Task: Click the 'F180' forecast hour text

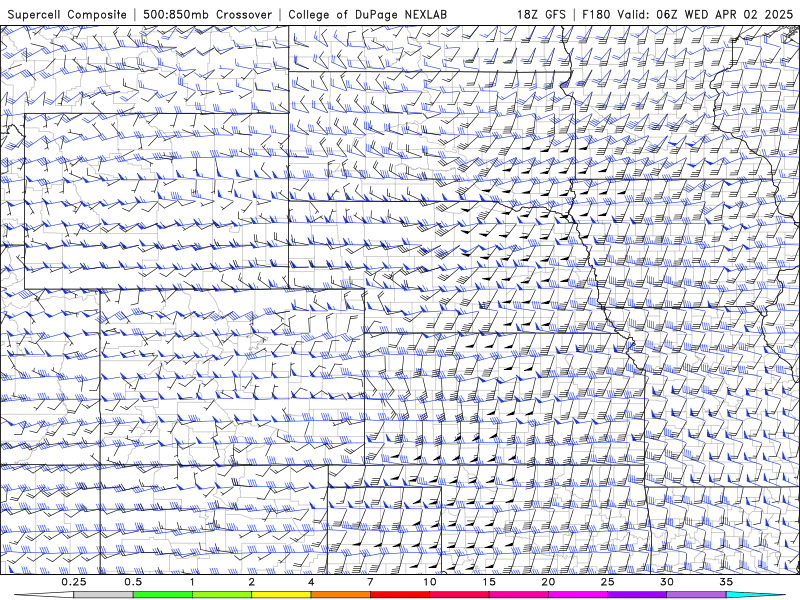Action: click(596, 14)
